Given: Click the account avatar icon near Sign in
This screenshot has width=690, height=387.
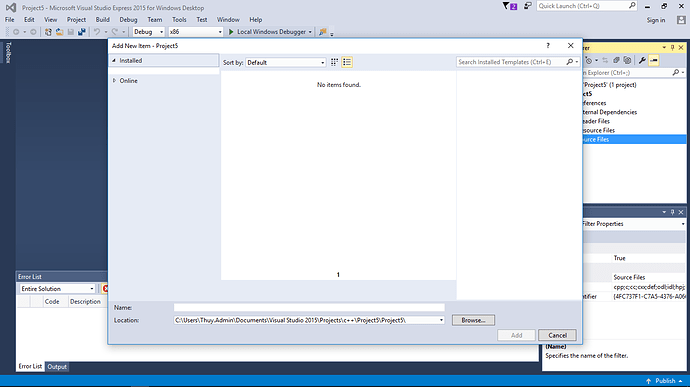Looking at the screenshot, I should click(681, 20).
